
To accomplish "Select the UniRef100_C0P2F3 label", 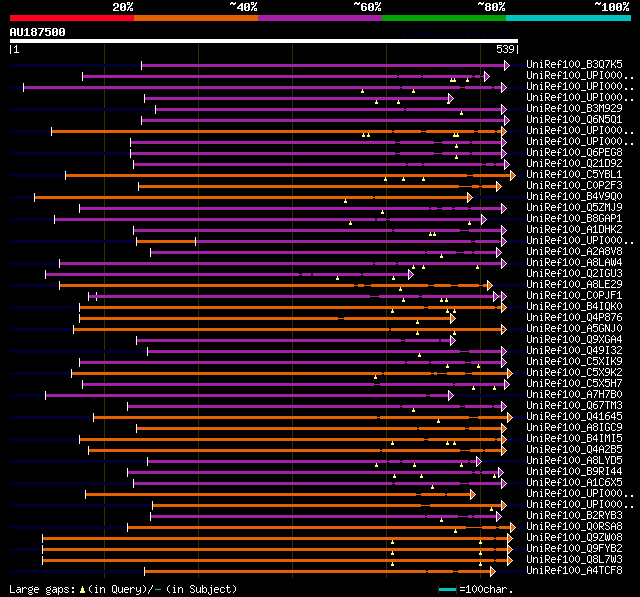I will 574,185.
